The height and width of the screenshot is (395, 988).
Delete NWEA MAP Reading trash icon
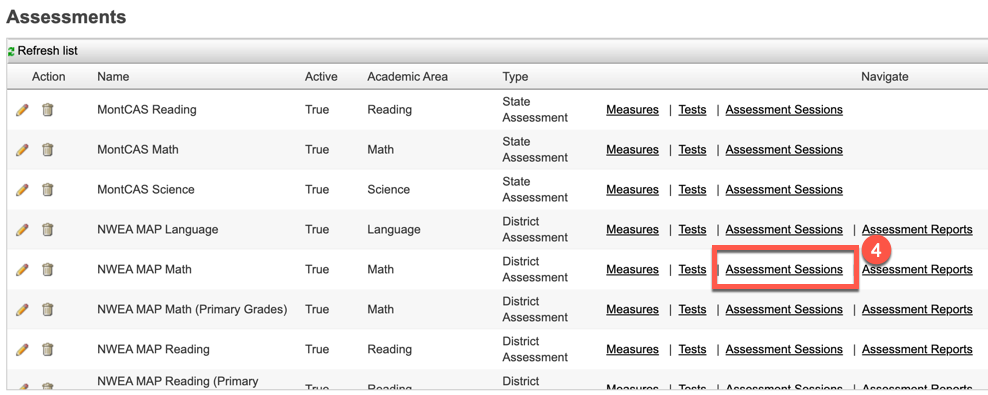(48, 349)
